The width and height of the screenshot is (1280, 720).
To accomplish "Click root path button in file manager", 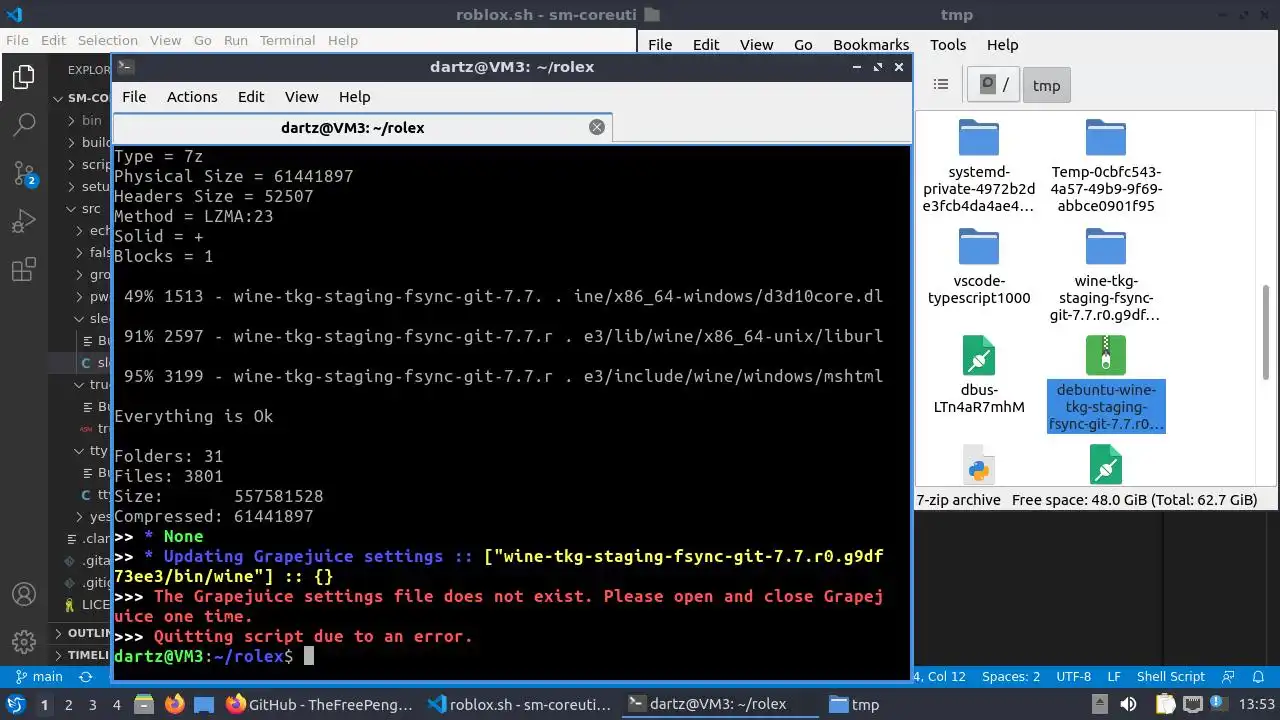I will click(994, 85).
